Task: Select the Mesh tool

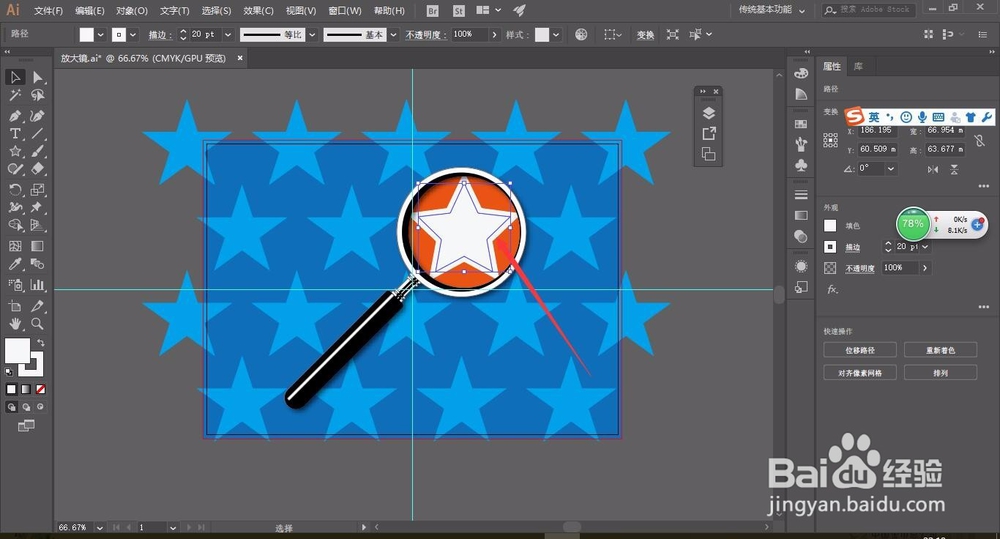Action: point(15,246)
